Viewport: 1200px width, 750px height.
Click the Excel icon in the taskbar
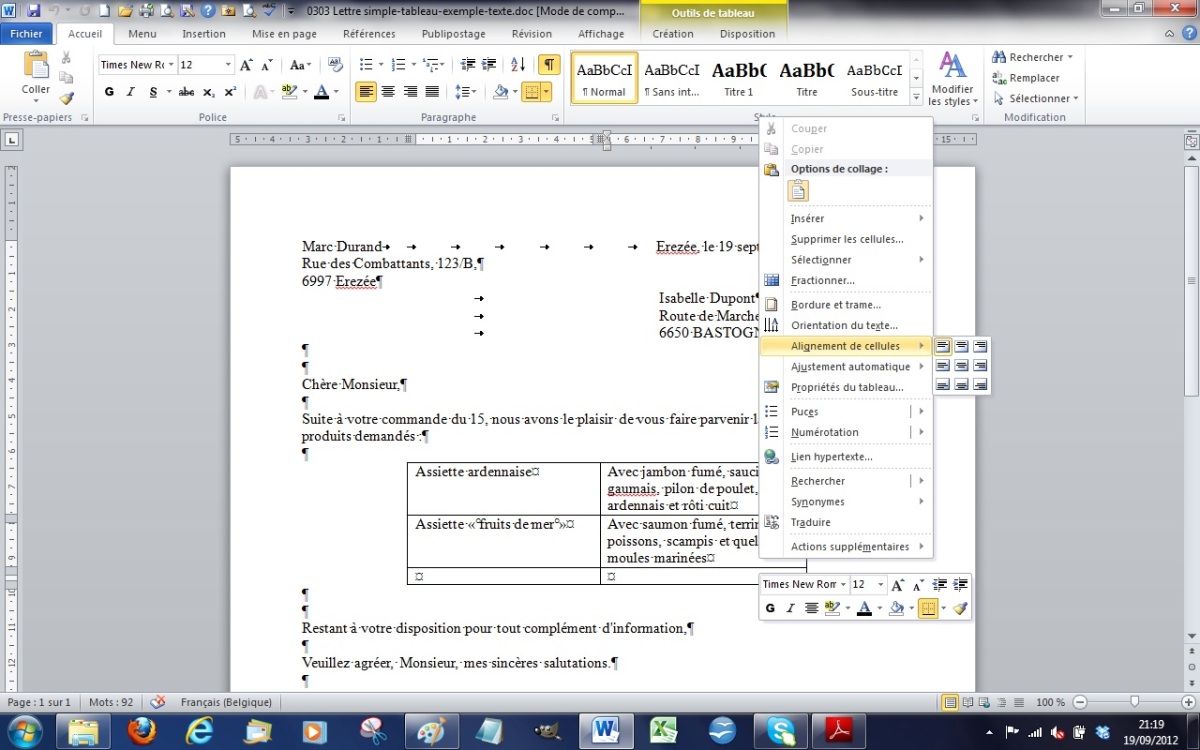pyautogui.click(x=664, y=731)
